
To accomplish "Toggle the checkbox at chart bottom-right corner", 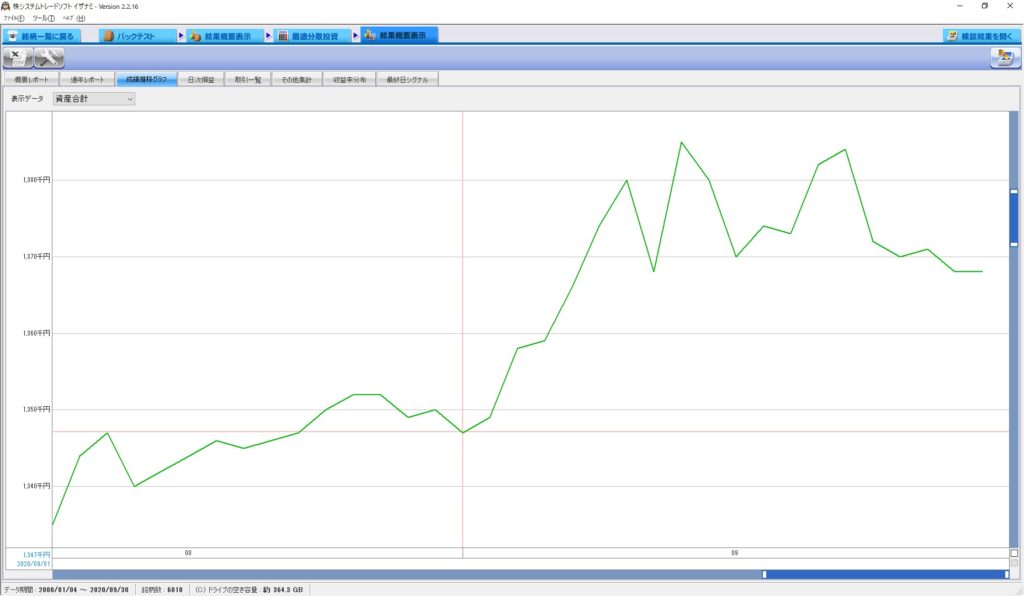I will pyautogui.click(x=1014, y=553).
